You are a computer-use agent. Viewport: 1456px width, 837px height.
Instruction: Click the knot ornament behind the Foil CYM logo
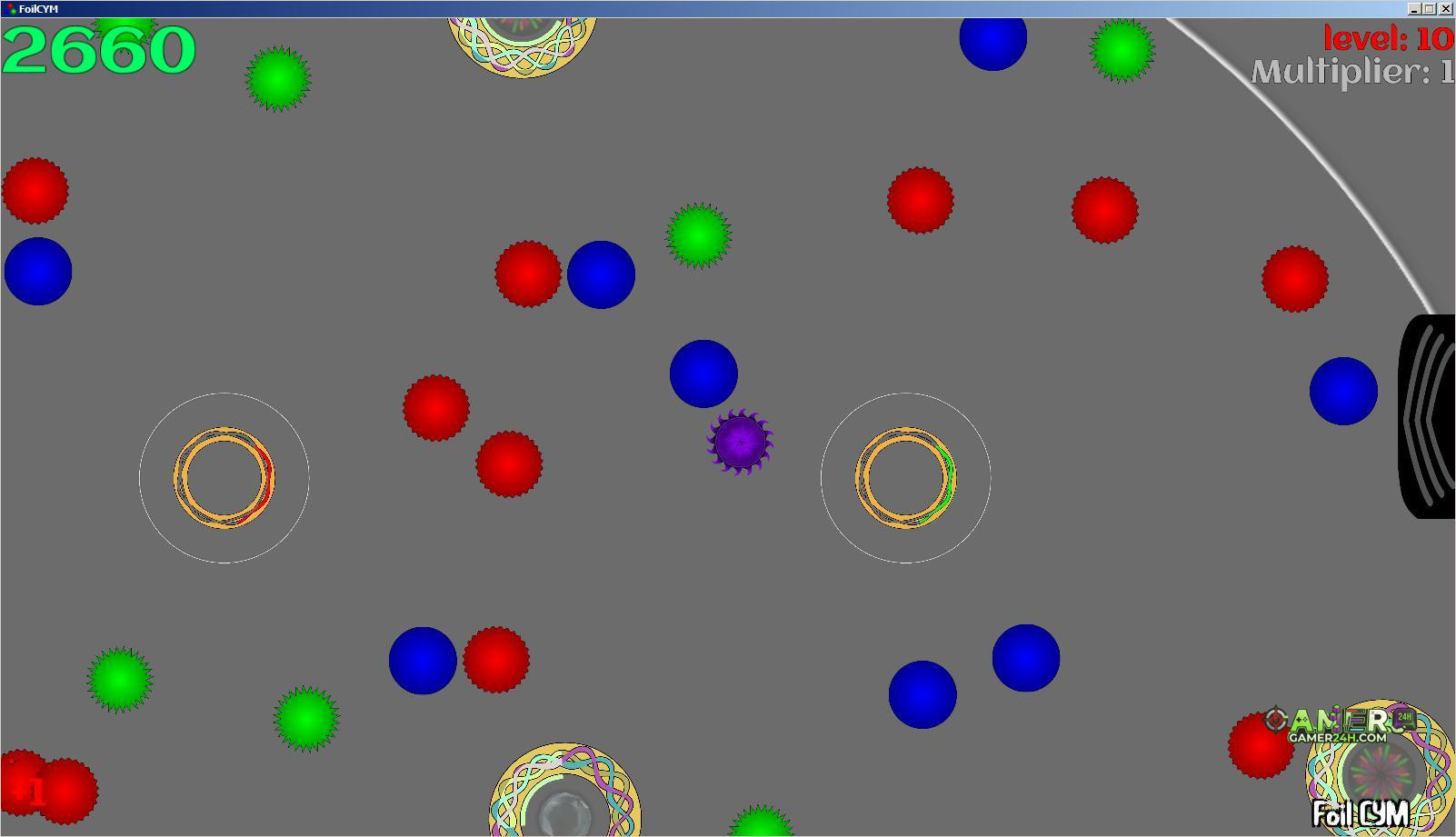tap(1380, 768)
